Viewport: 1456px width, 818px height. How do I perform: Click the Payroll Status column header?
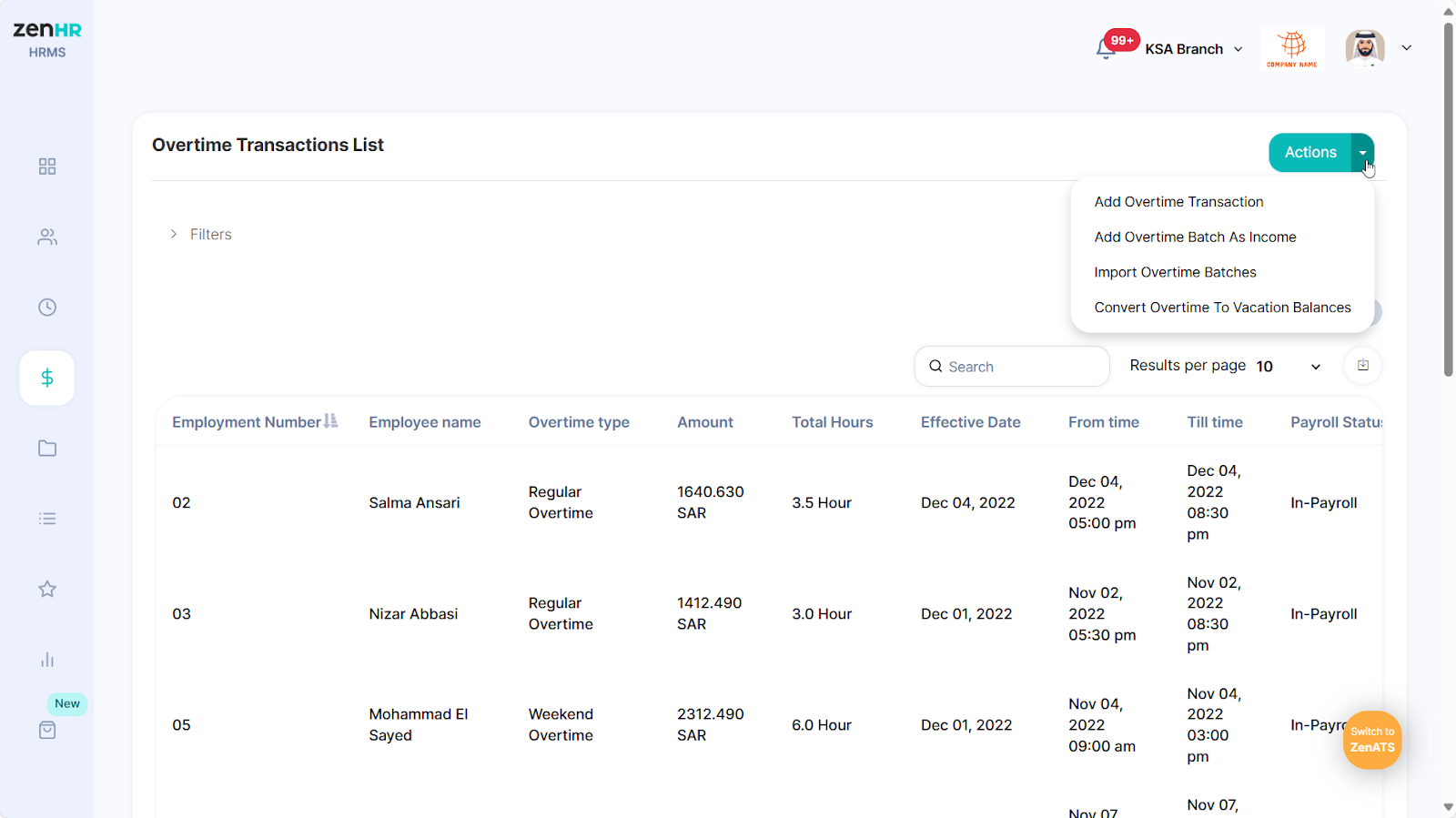tap(1336, 422)
